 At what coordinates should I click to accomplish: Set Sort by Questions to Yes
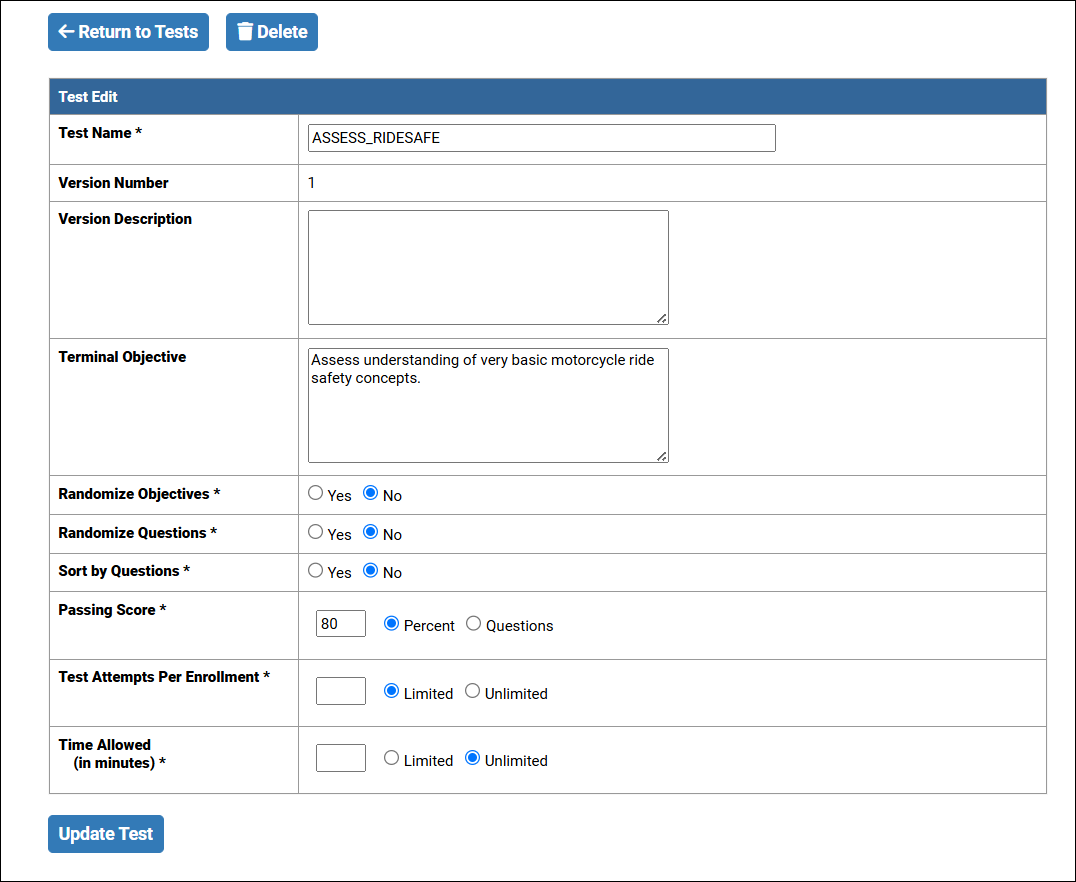coord(316,570)
